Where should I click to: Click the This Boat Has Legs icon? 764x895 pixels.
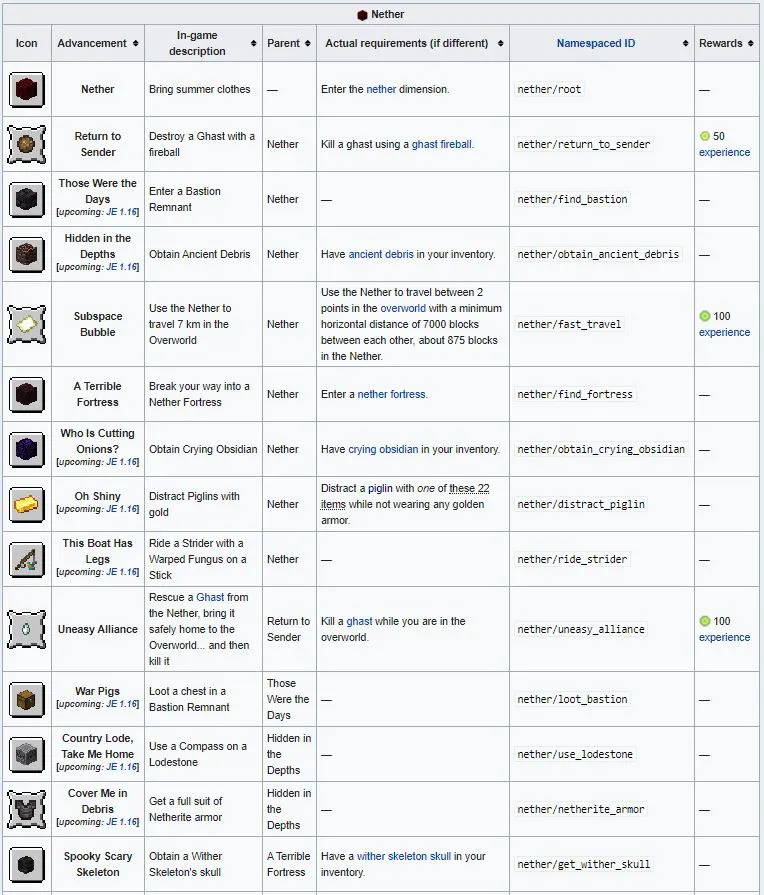pos(26,559)
